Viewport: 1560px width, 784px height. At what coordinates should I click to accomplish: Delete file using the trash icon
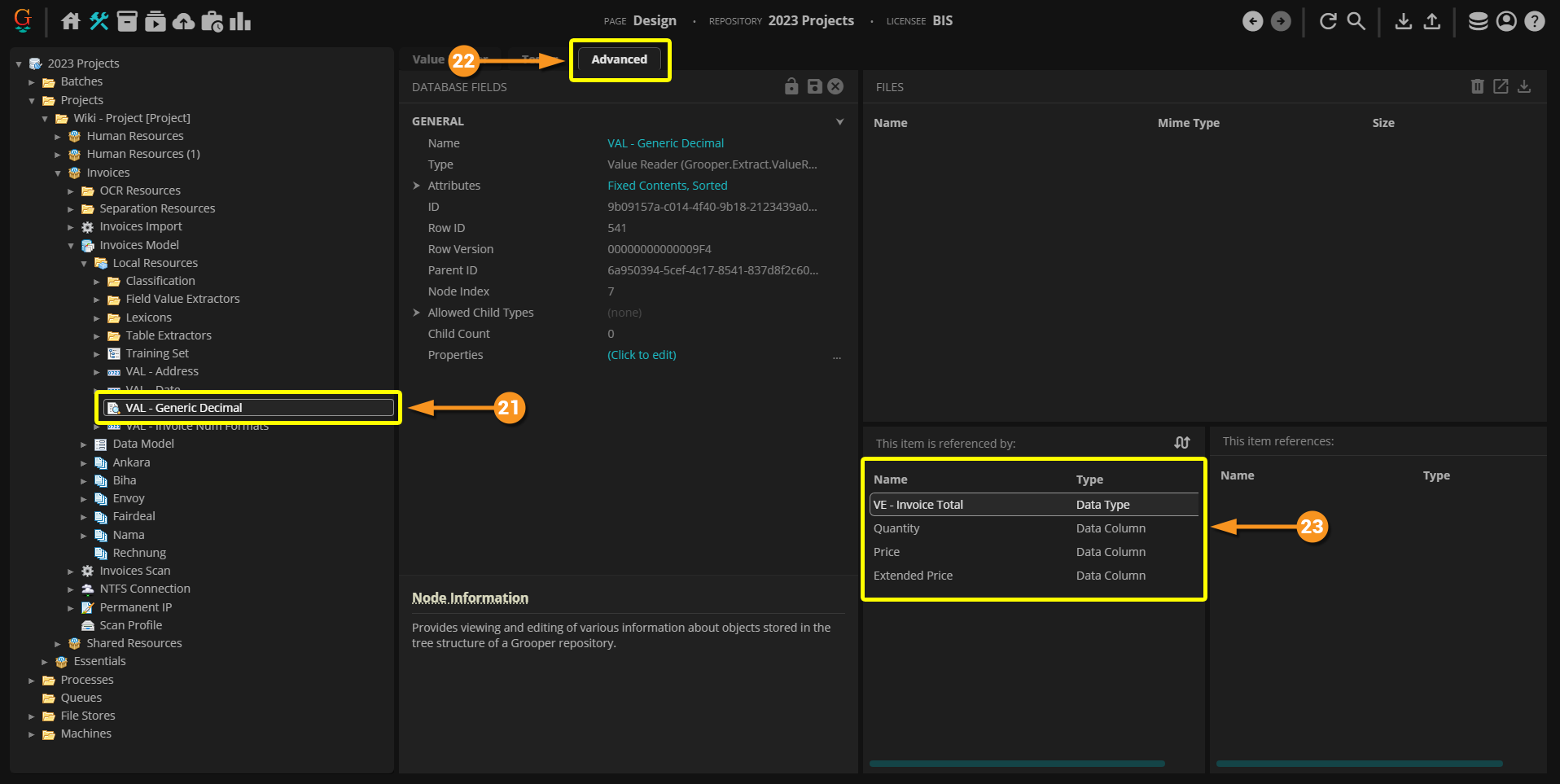coord(1477,86)
